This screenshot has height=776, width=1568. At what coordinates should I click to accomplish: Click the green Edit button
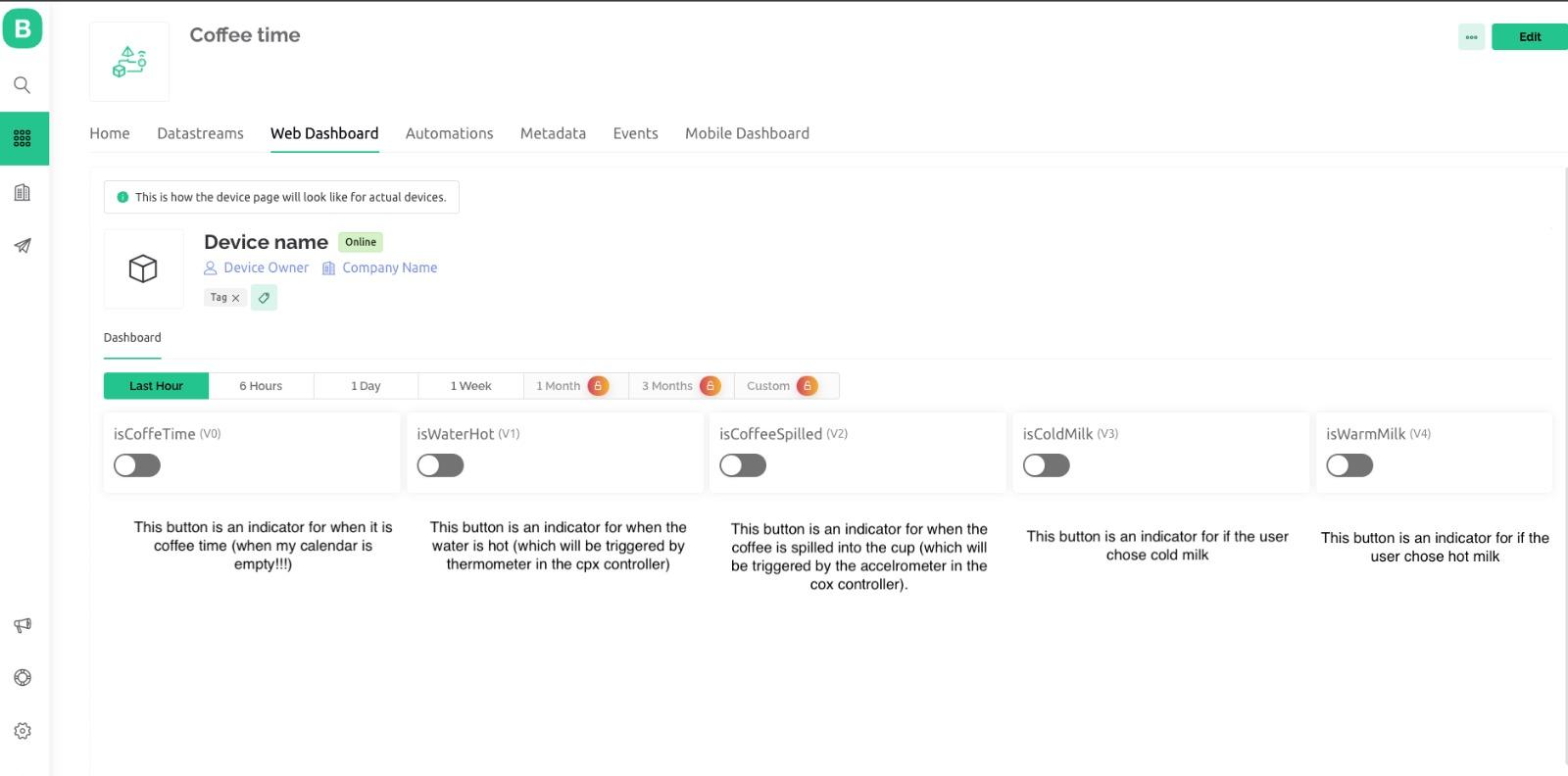pos(1530,37)
